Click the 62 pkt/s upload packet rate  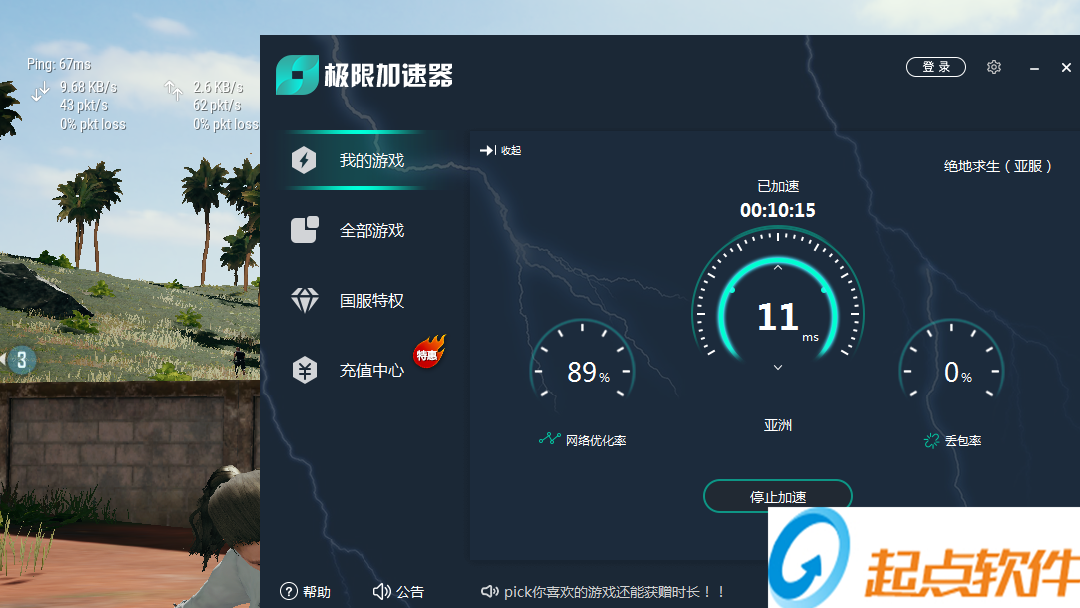(217, 105)
